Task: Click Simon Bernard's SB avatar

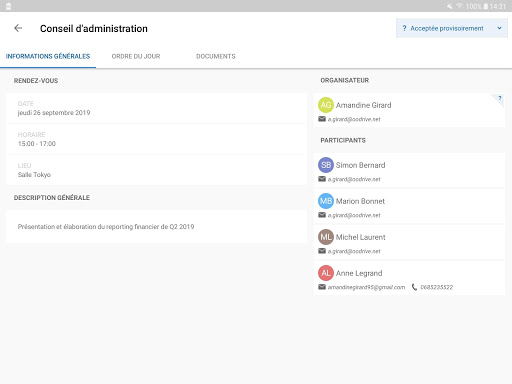Action: pyautogui.click(x=326, y=165)
